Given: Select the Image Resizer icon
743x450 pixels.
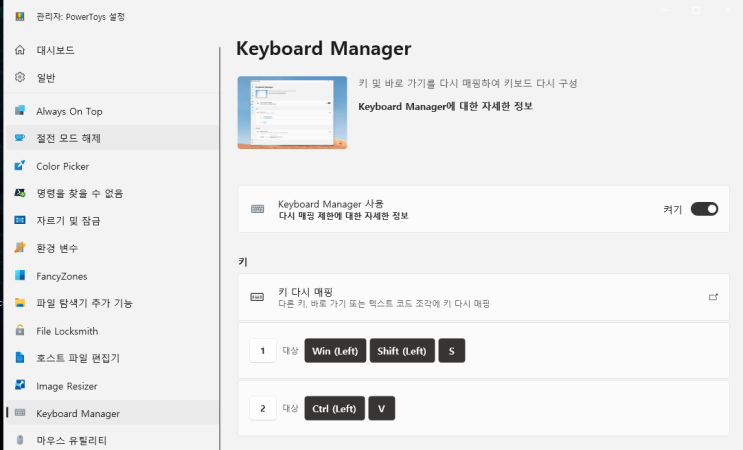Looking at the screenshot, I should 19,385.
